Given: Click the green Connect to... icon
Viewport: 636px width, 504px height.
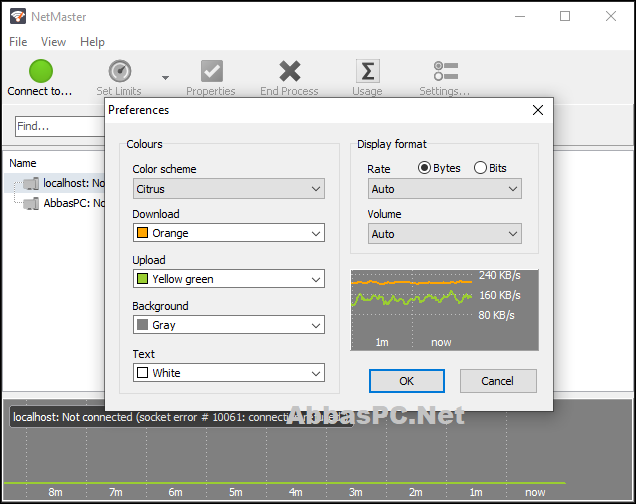Looking at the screenshot, I should coord(41,71).
